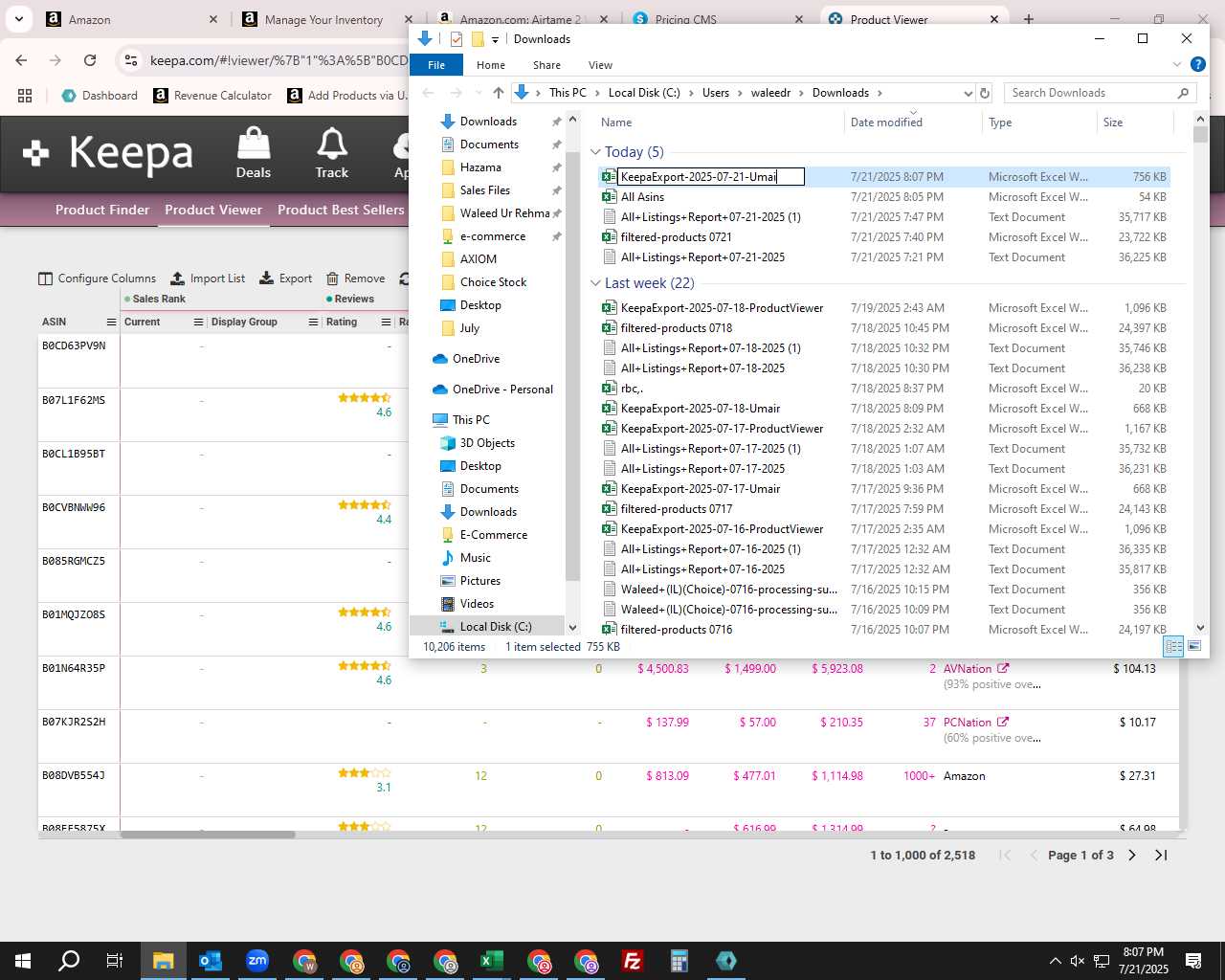Open Keepa Deals page
Viewport: 1225px width, 980px height.
pos(254,153)
